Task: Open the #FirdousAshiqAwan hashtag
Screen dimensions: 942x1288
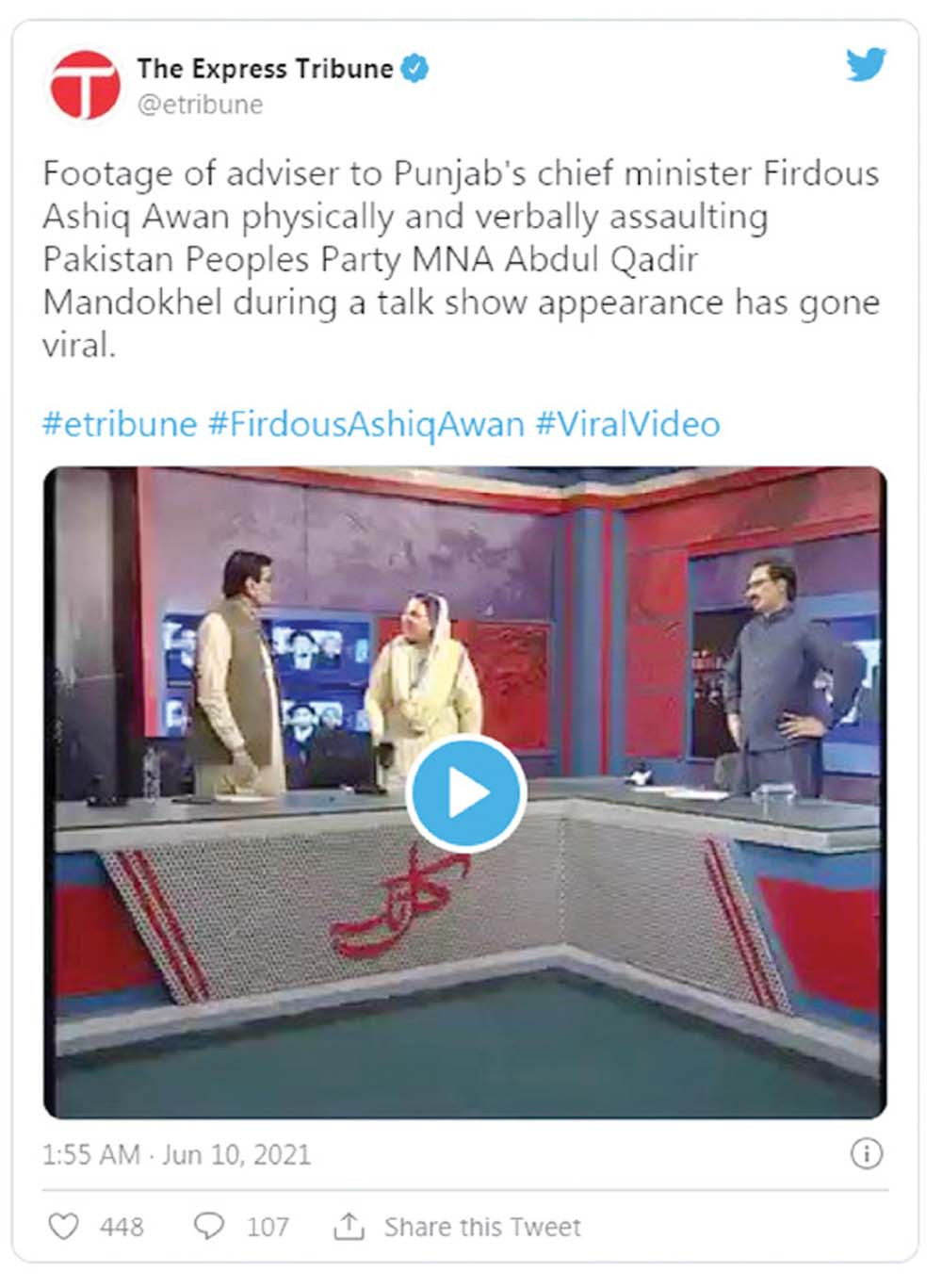Action: [x=365, y=424]
